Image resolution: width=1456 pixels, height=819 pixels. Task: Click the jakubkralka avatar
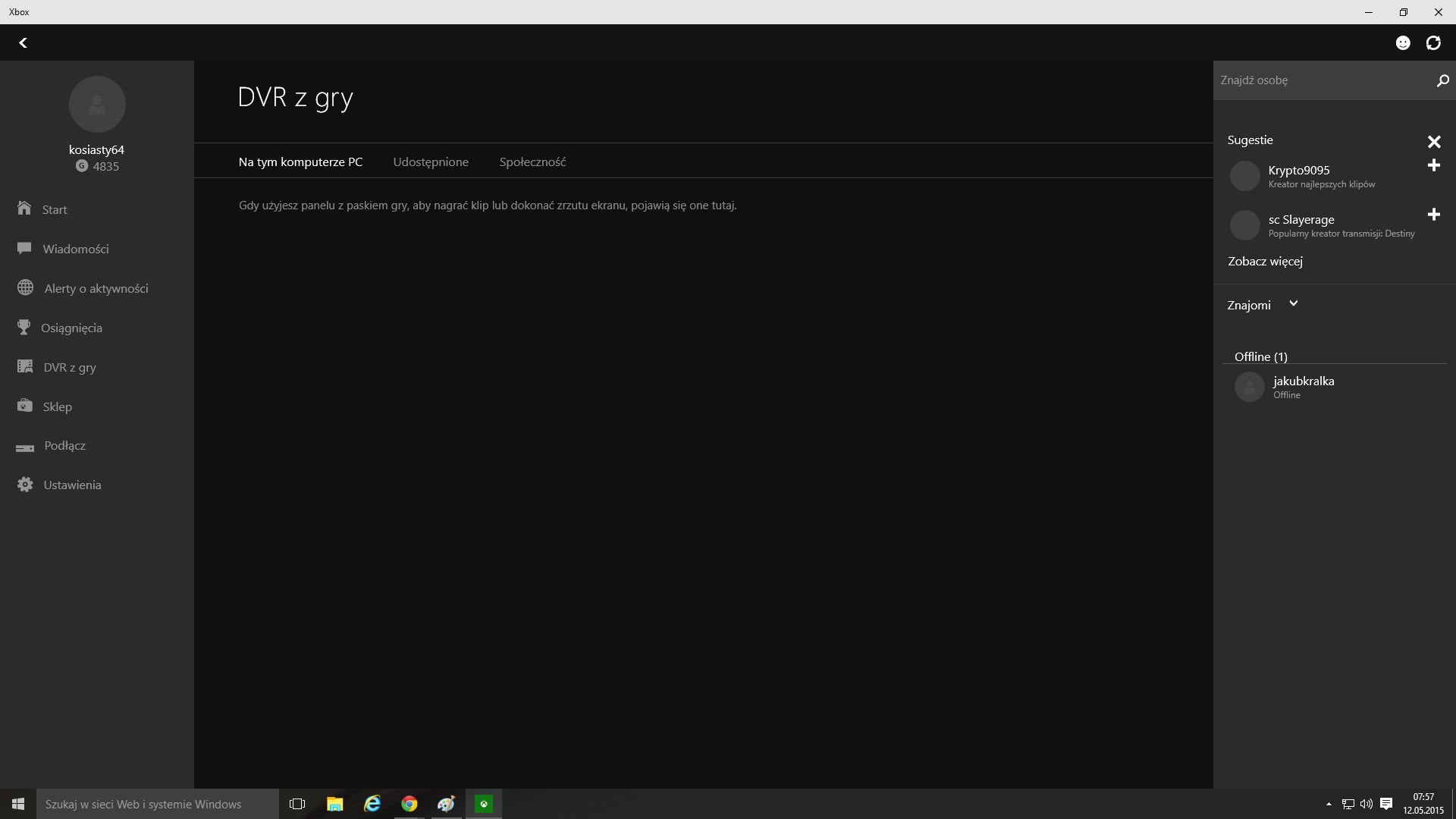coord(1249,387)
